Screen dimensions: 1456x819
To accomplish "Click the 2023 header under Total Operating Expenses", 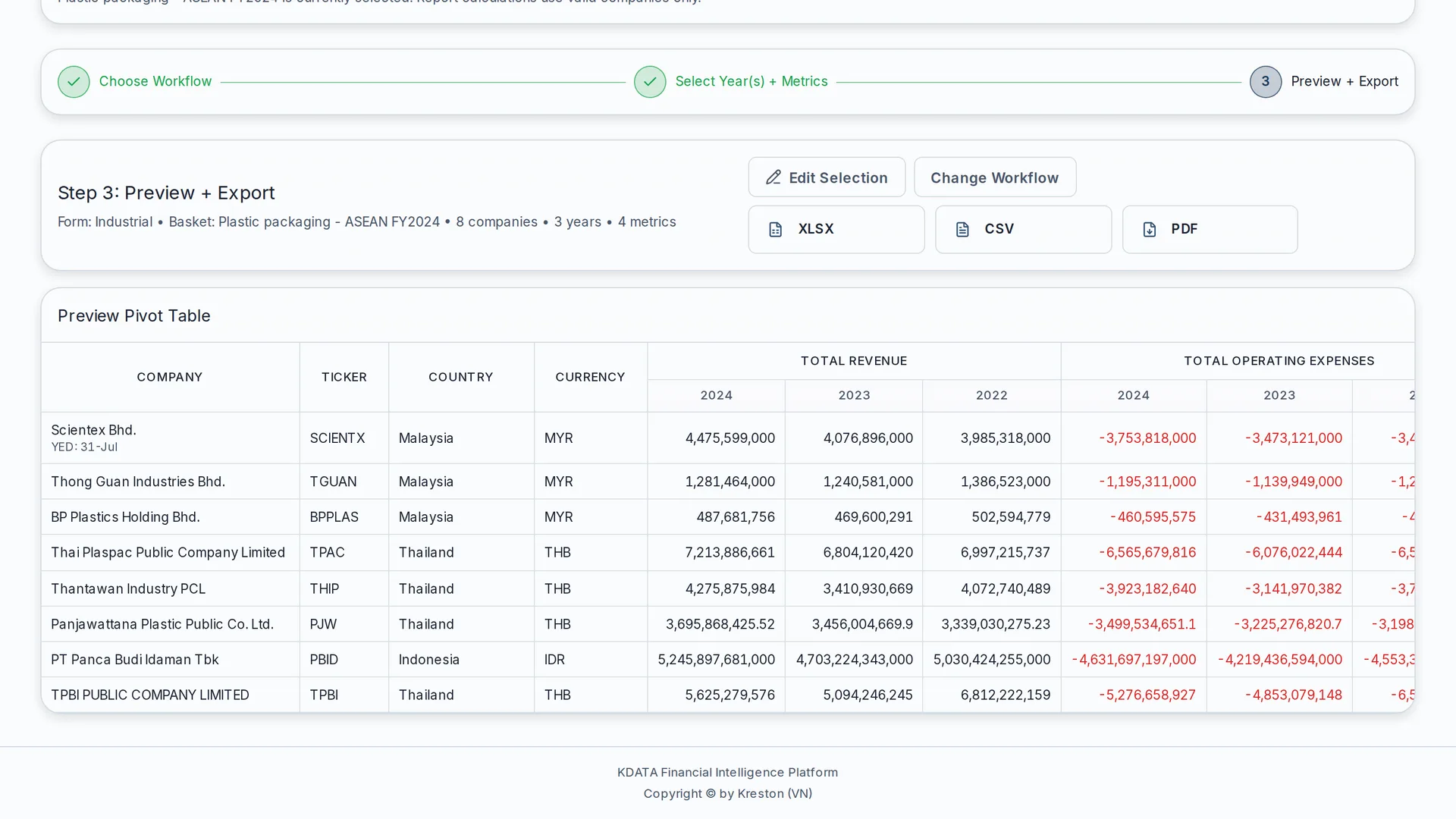I will tap(1279, 395).
